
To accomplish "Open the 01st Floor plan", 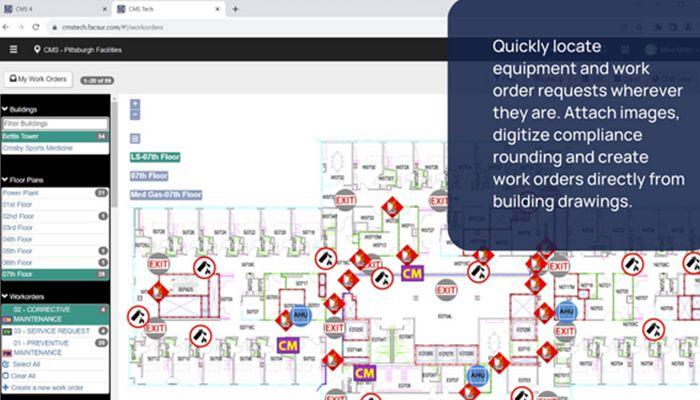I will coord(55,204).
